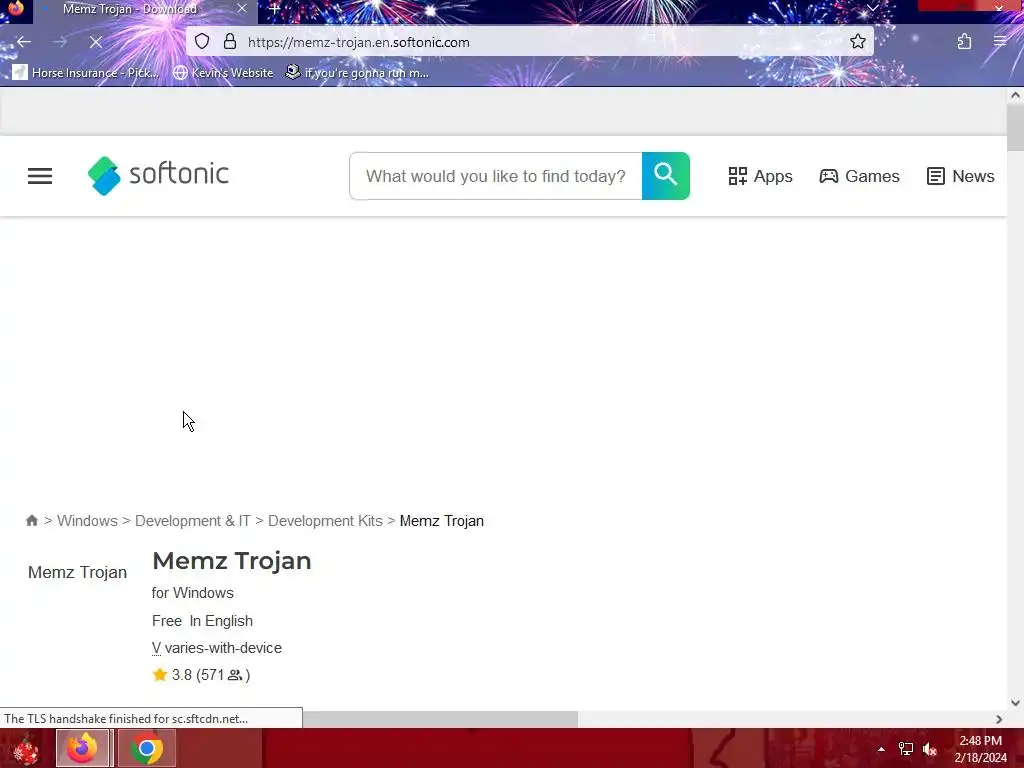
Task: Close the Memz Trojan tab
Action: point(242,9)
